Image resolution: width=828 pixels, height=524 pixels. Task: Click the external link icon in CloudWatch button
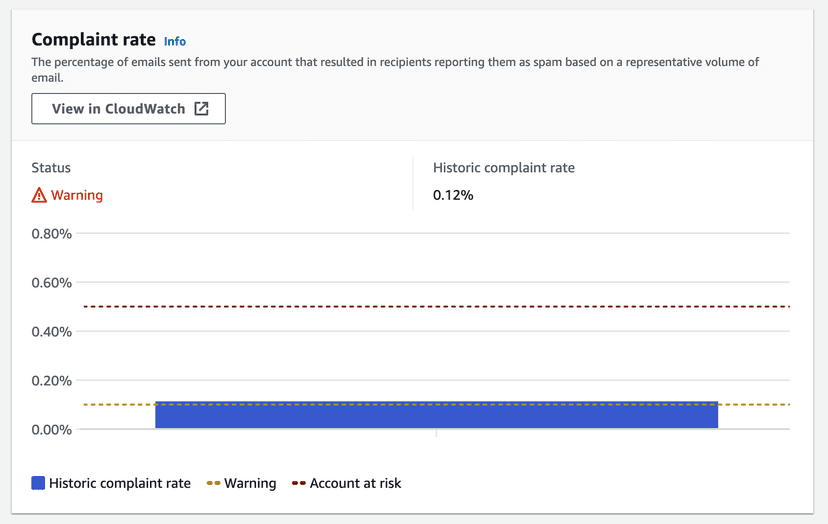coord(202,109)
